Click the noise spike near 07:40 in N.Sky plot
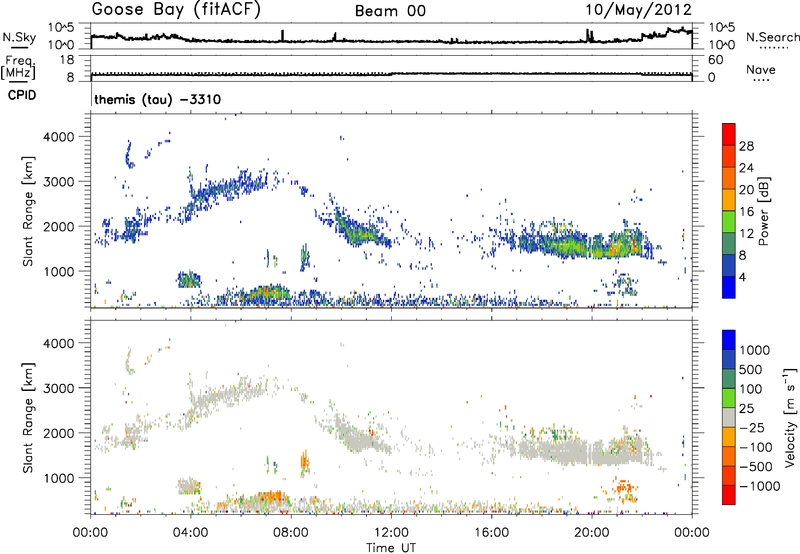This screenshot has height=554, width=800. [282, 35]
